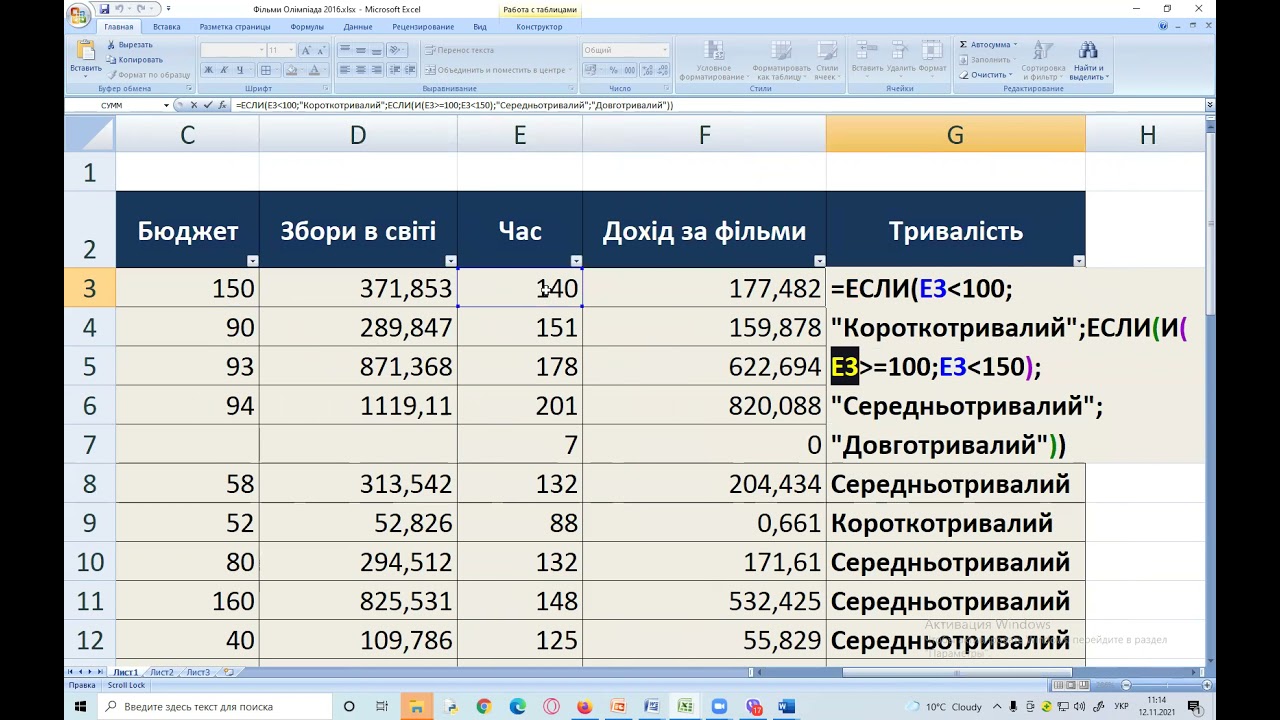Viewport: 1280px width, 720px height.
Task: Click the fill color bucket
Action: pos(291,70)
